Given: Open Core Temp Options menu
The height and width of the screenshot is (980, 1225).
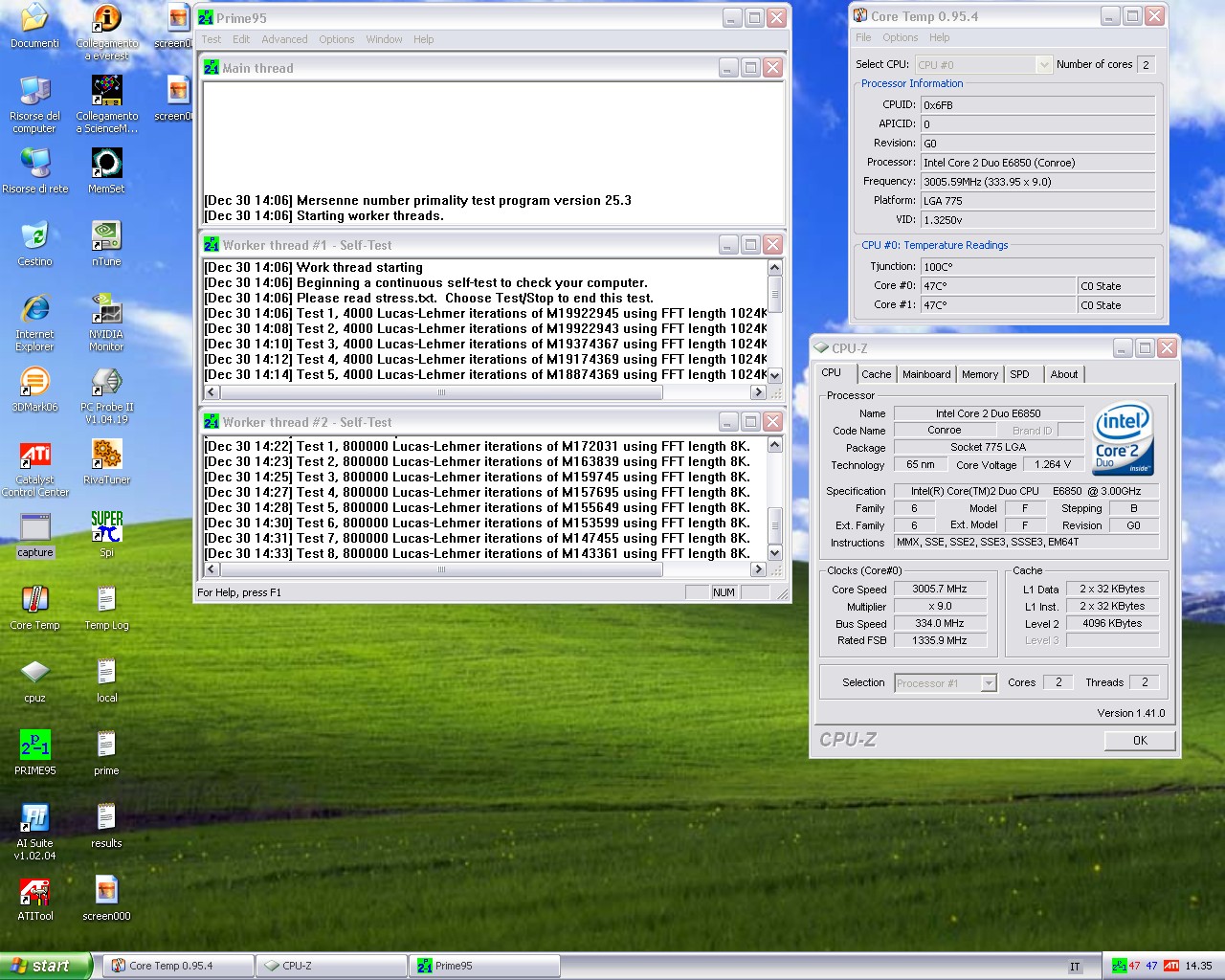Looking at the screenshot, I should click(x=900, y=37).
